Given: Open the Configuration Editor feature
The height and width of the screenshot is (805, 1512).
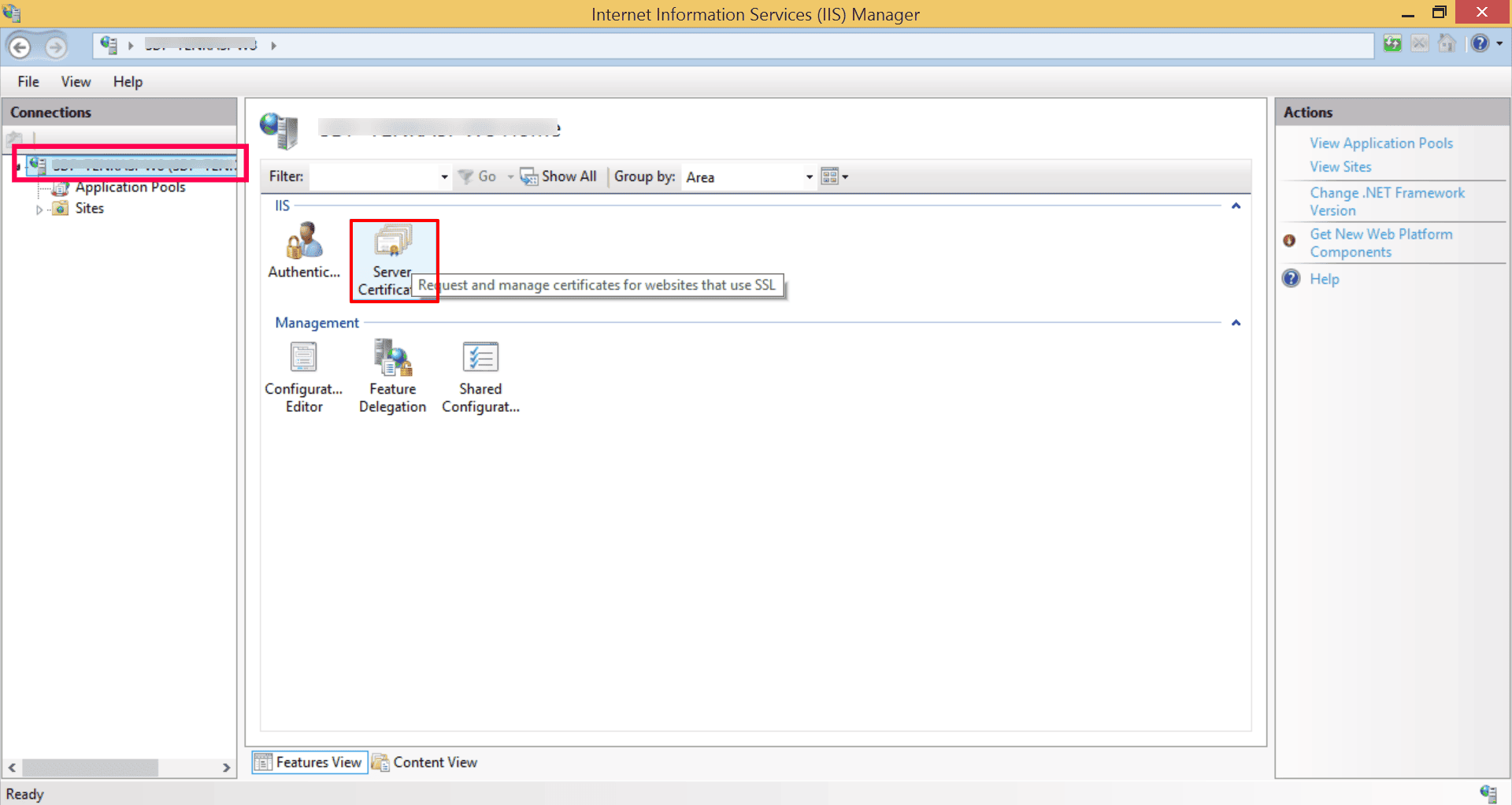Looking at the screenshot, I should (x=304, y=377).
